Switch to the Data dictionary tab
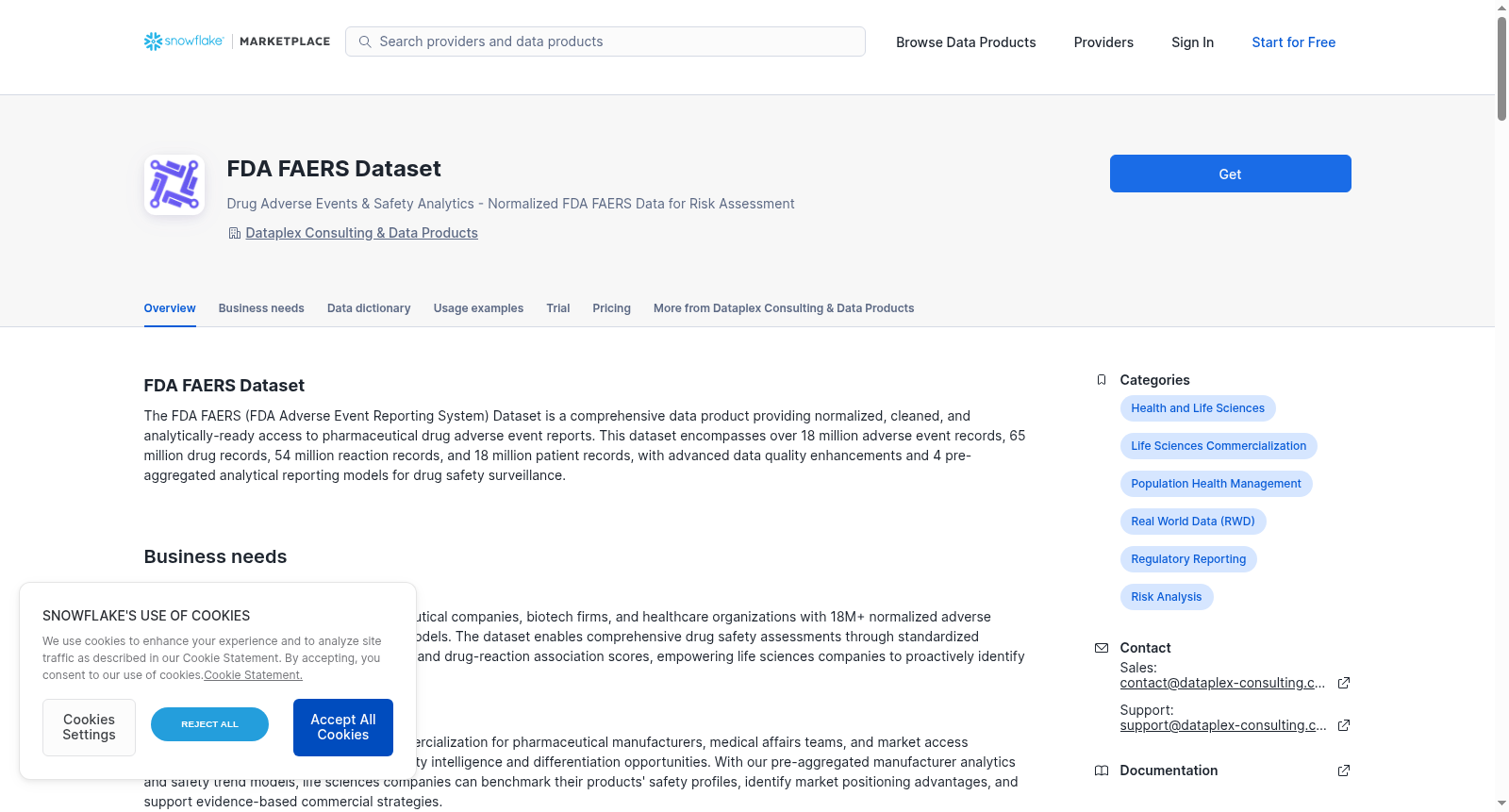 click(x=369, y=308)
